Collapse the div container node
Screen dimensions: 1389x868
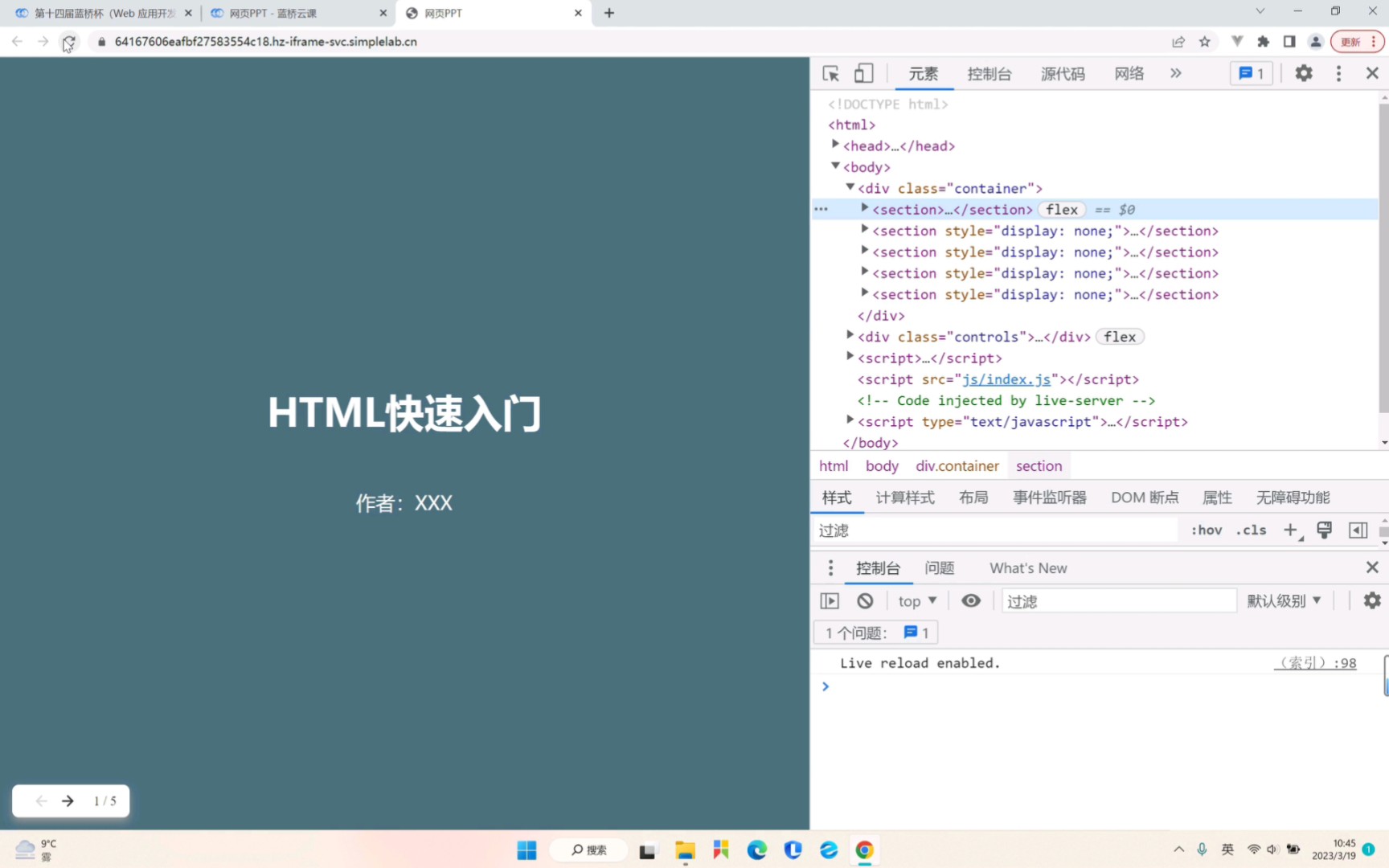850,186
